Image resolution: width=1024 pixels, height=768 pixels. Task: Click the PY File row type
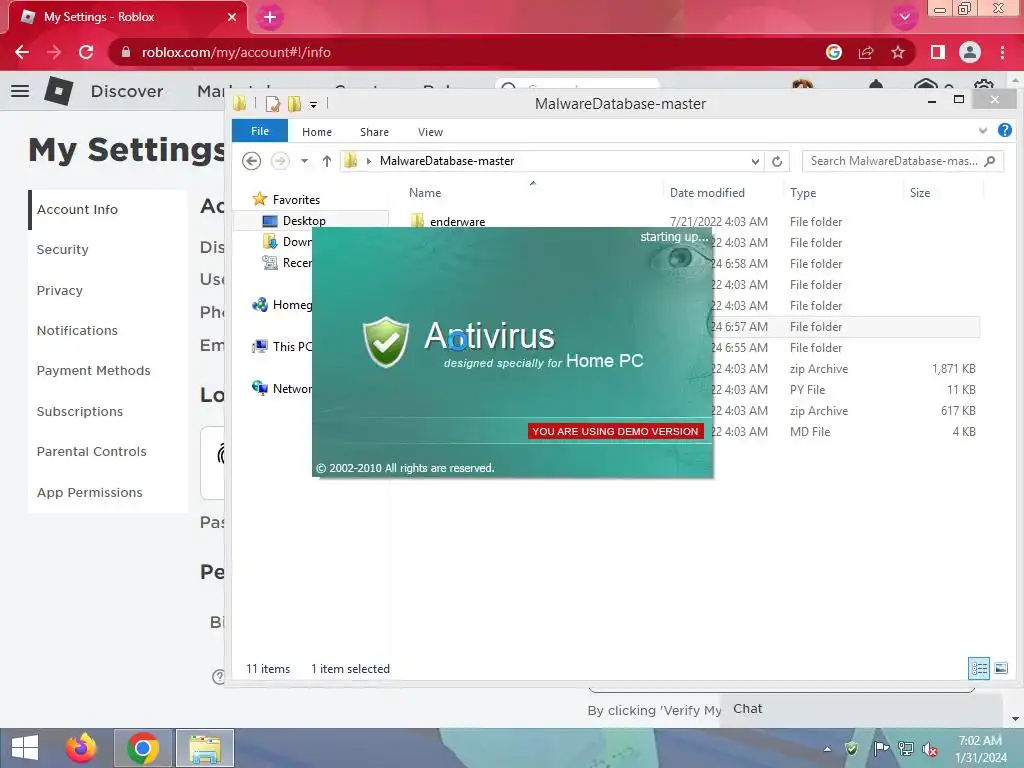click(807, 390)
